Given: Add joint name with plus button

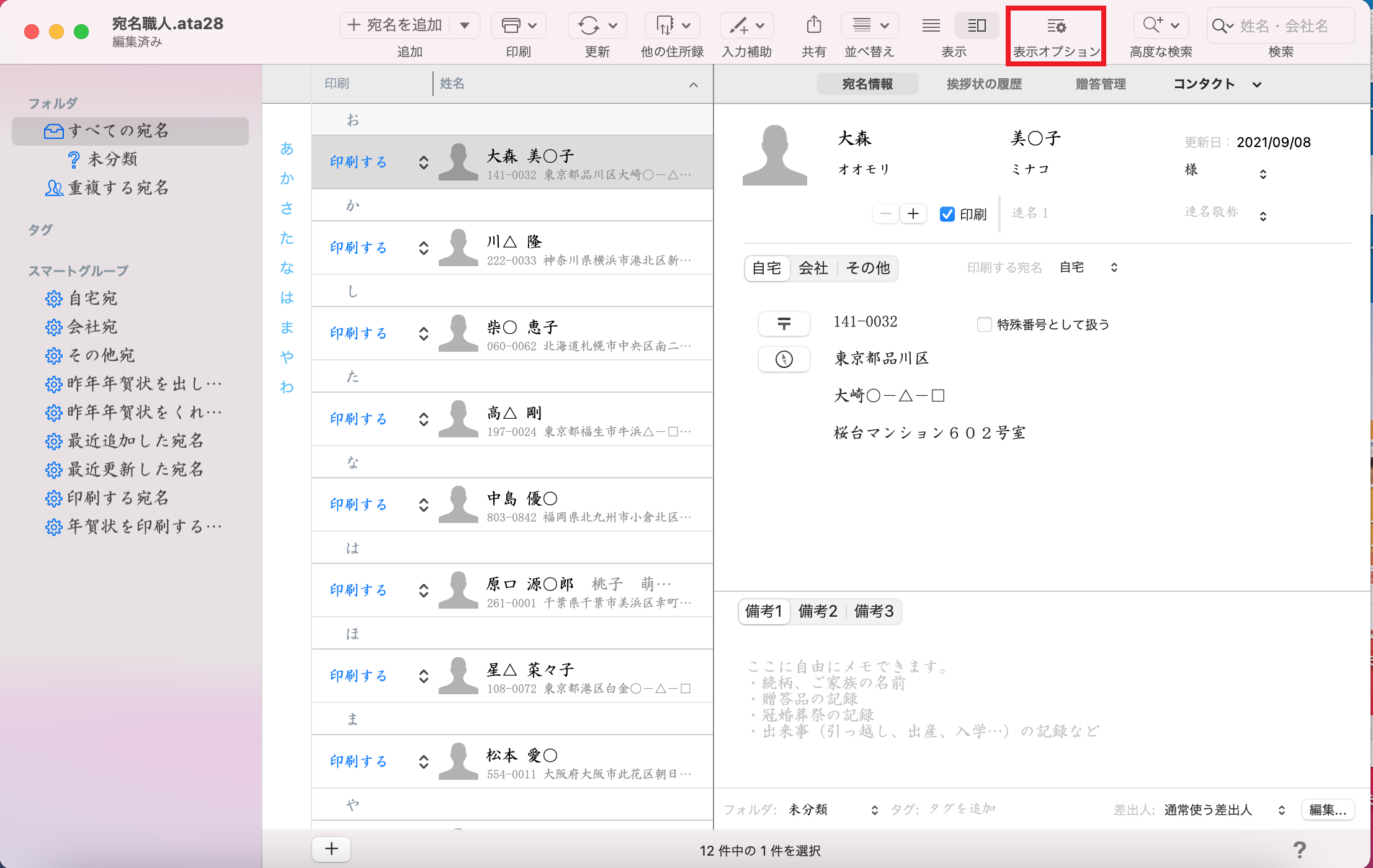Looking at the screenshot, I should tap(913, 214).
